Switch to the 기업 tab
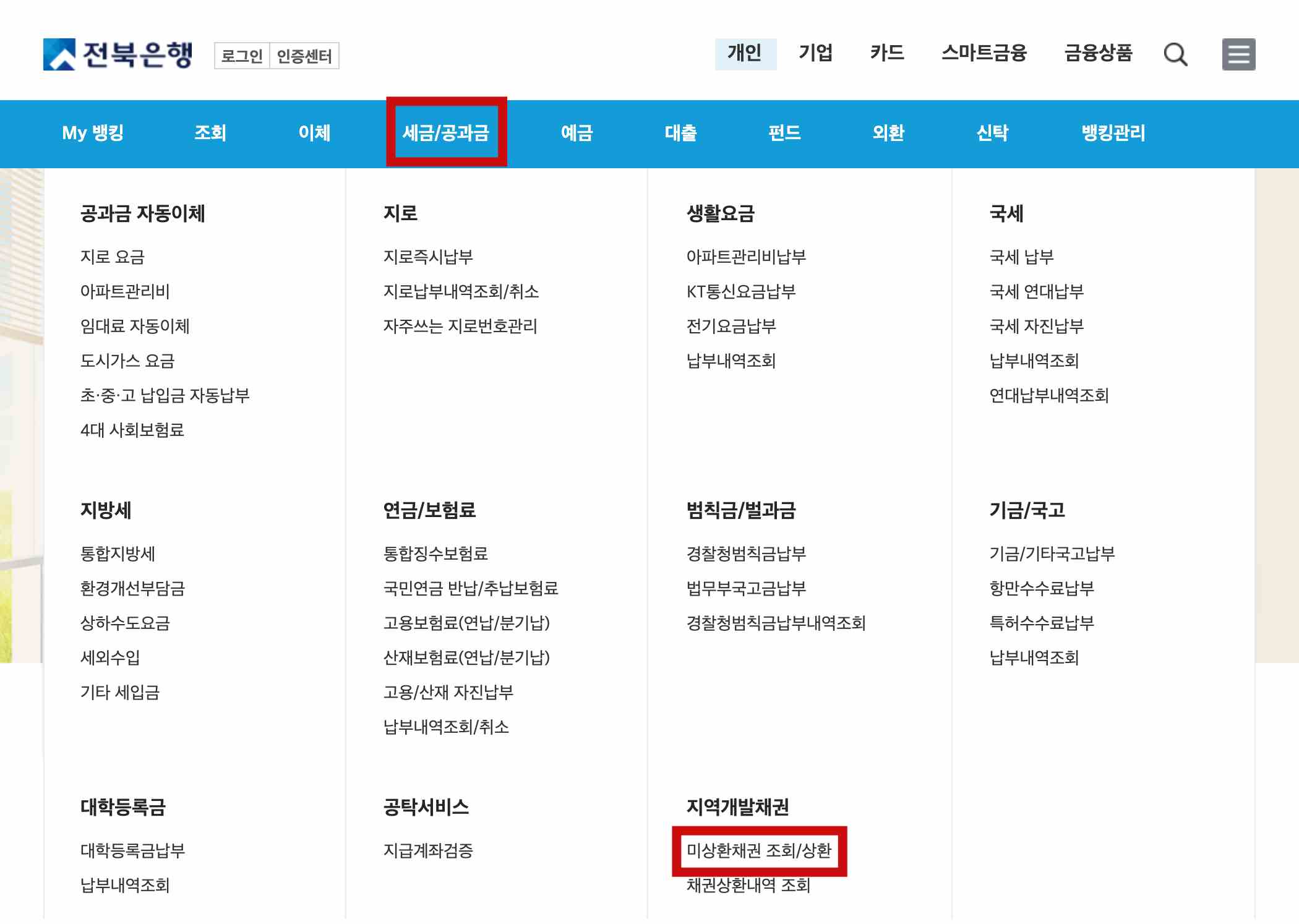Screen dimensions: 1299x924 pos(817,54)
